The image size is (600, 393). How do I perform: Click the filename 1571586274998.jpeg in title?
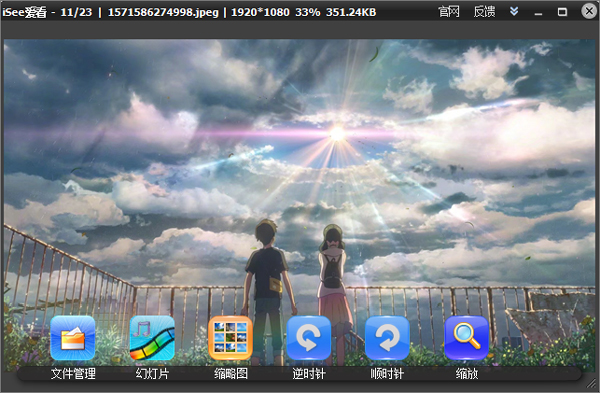click(x=163, y=12)
